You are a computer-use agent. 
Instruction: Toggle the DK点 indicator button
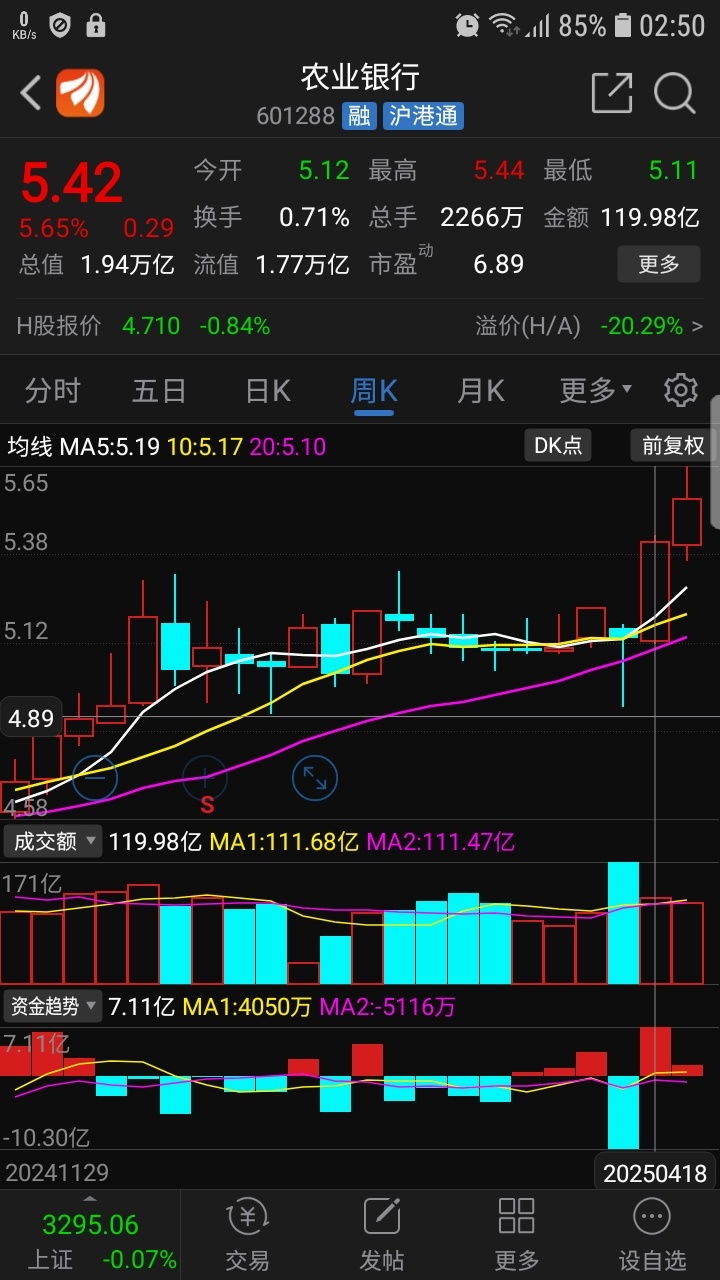pos(558,445)
